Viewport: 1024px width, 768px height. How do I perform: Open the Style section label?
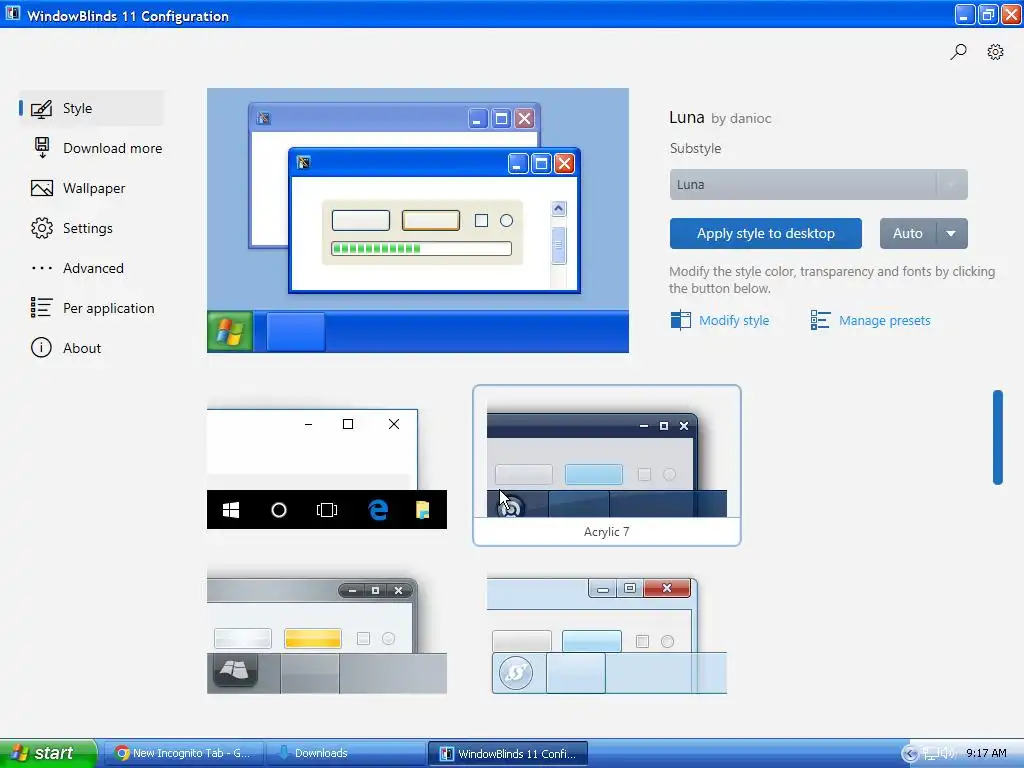click(78, 108)
